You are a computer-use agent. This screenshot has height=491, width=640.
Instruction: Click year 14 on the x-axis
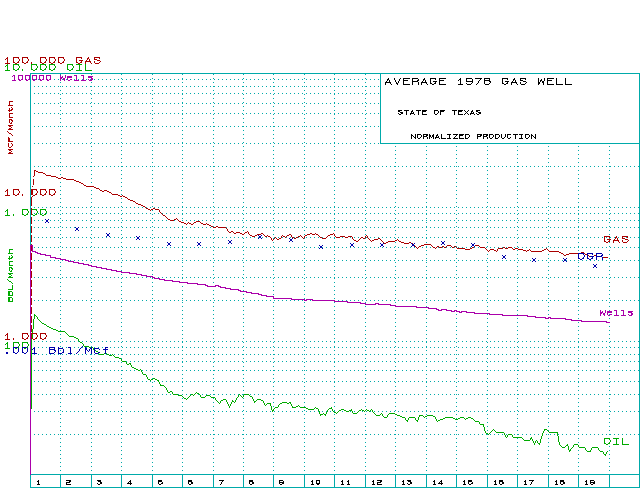(x=436, y=482)
